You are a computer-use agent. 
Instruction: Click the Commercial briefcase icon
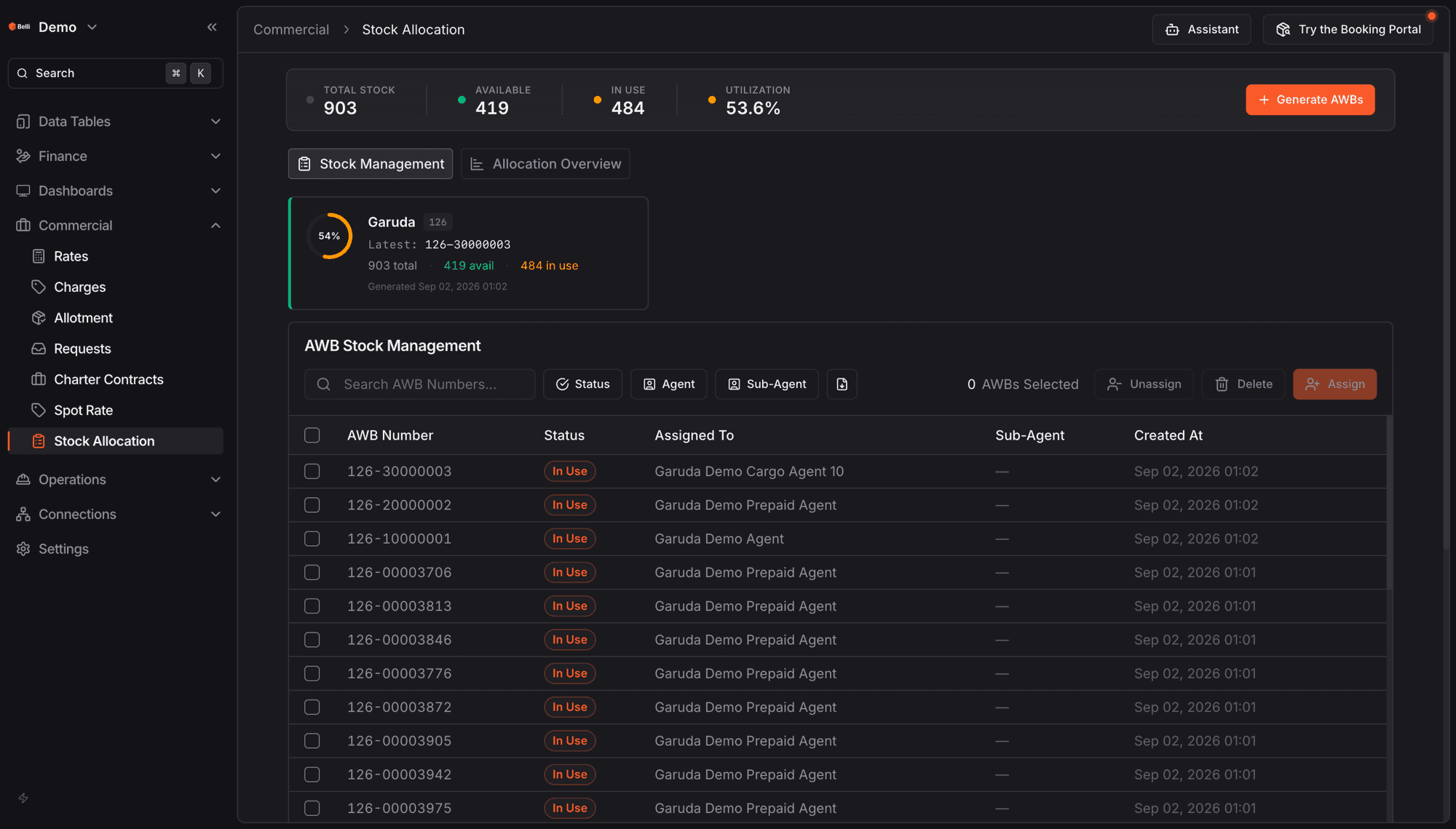(23, 226)
